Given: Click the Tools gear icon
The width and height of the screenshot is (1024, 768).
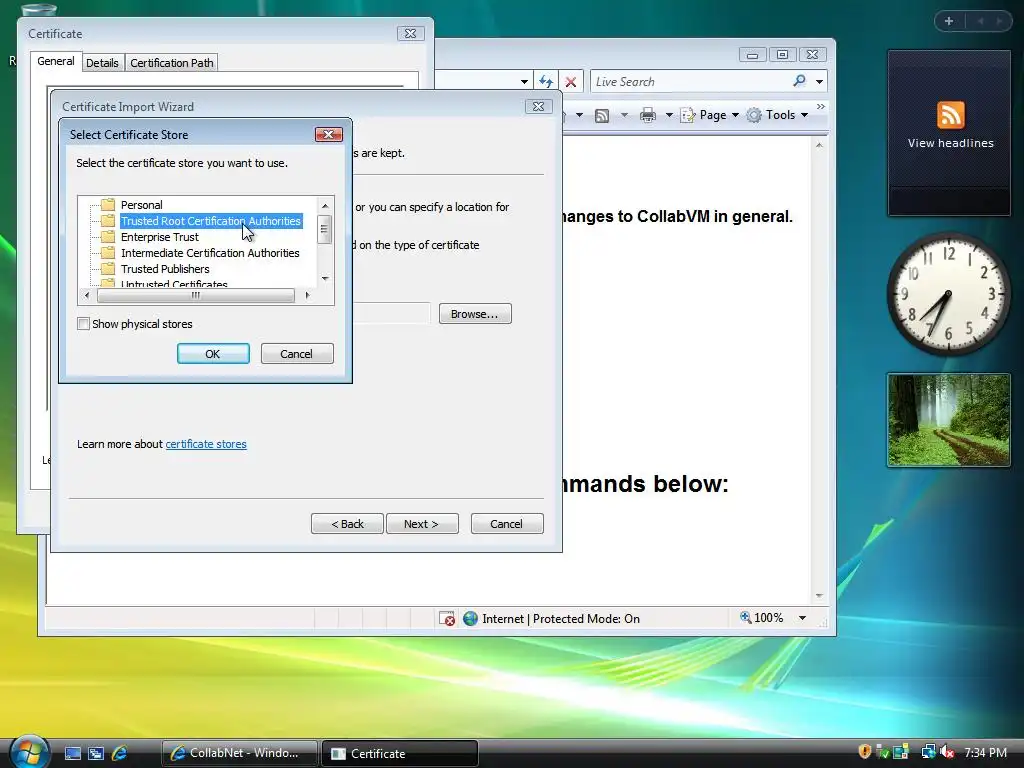Looking at the screenshot, I should point(754,116).
